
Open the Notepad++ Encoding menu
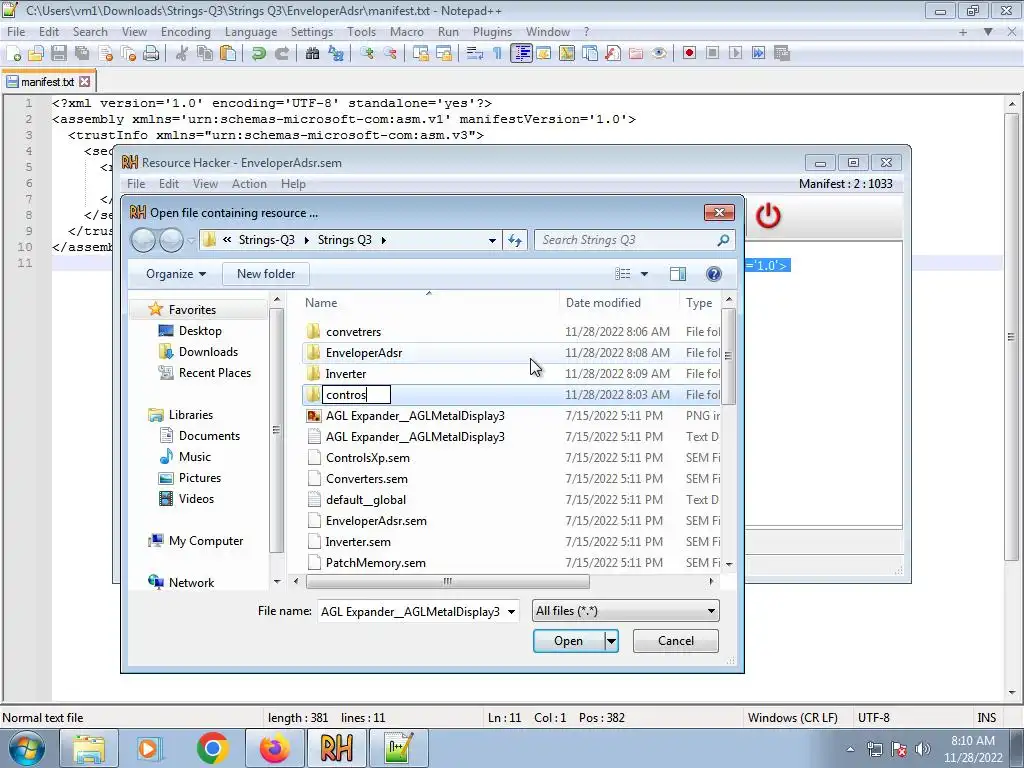pos(185,31)
